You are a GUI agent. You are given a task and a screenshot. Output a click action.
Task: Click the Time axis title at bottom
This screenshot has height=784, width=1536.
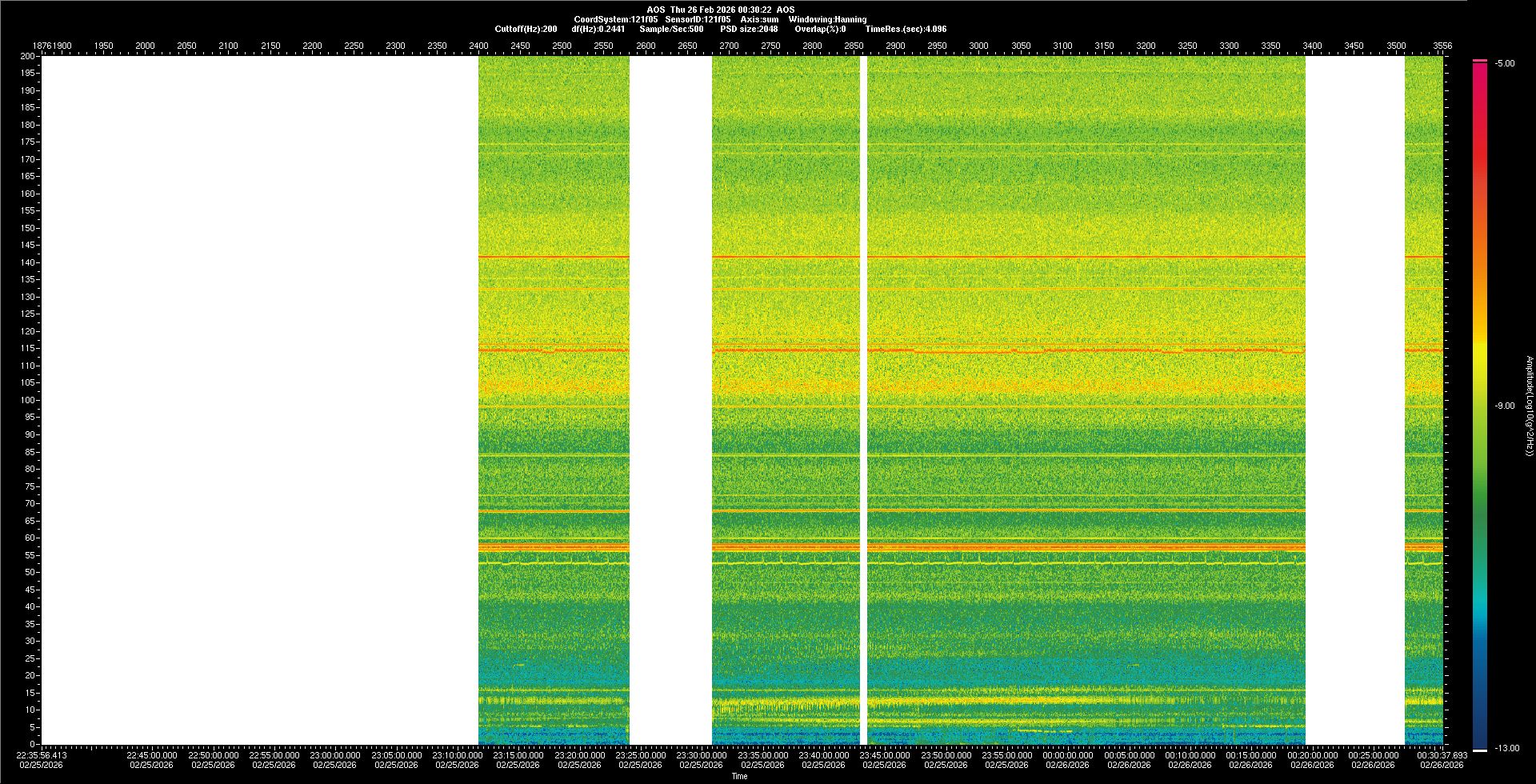[739, 776]
